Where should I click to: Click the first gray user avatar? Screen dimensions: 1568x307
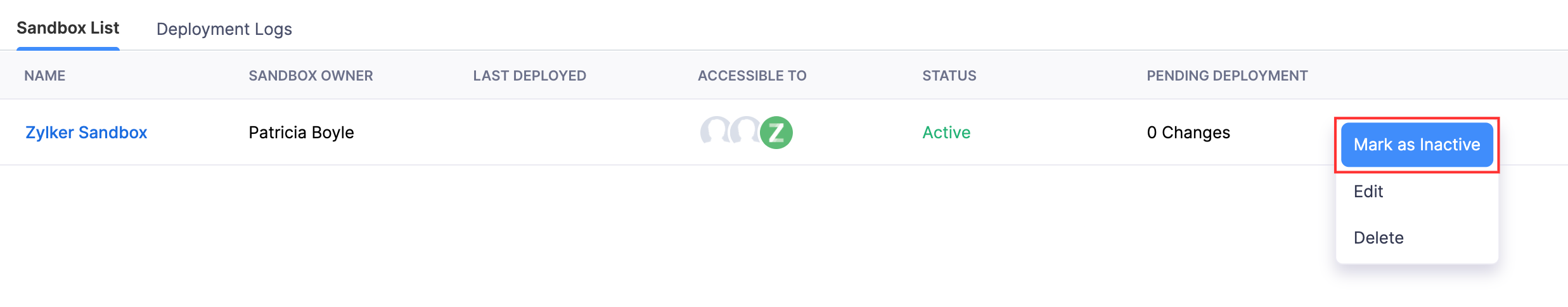tap(714, 131)
